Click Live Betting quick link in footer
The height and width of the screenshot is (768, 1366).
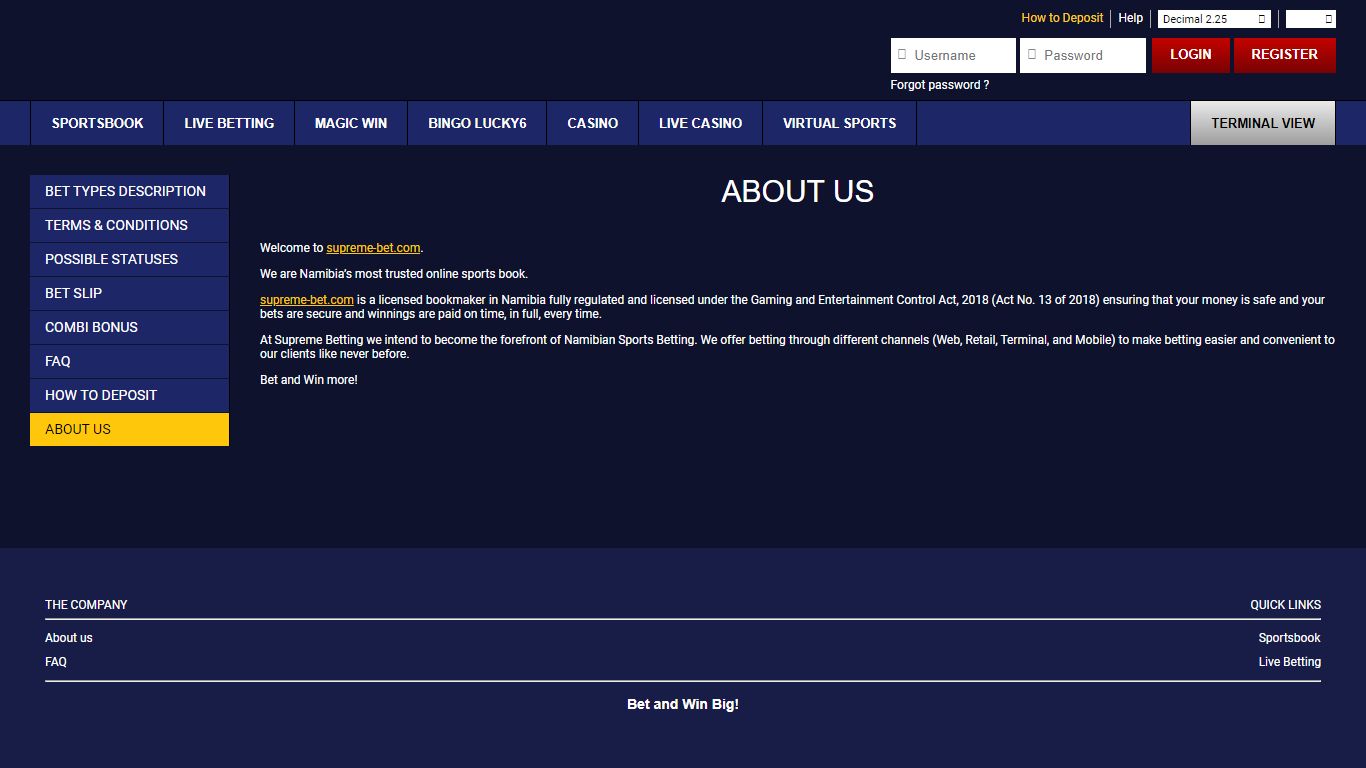1290,662
